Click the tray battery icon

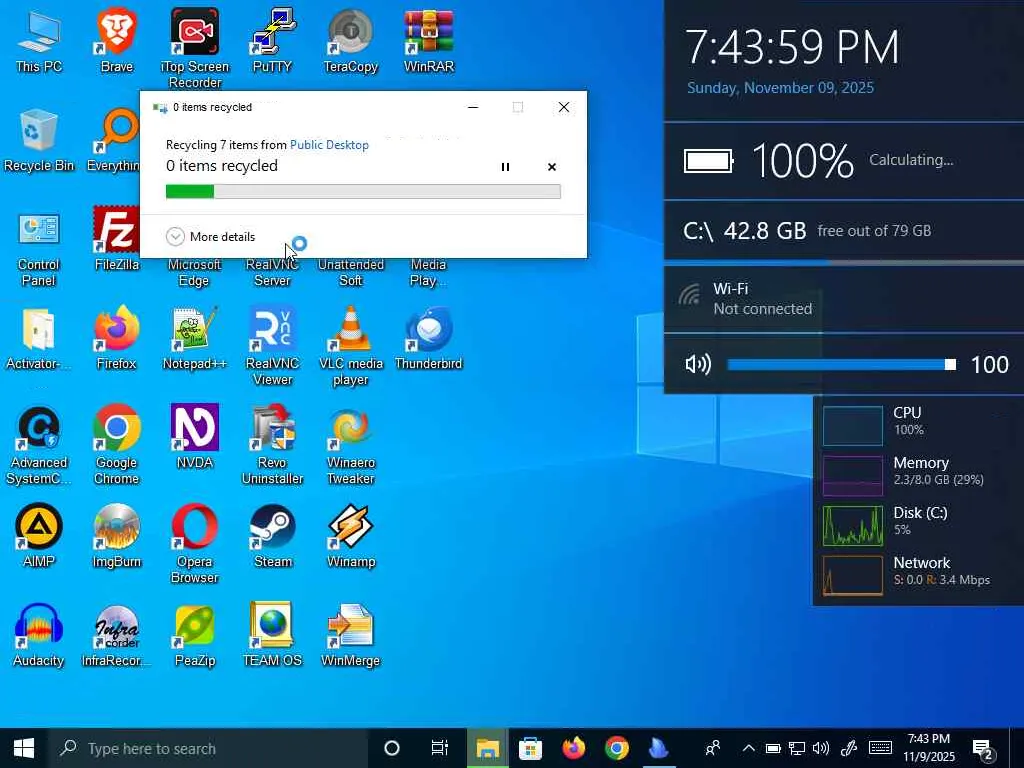click(x=773, y=748)
